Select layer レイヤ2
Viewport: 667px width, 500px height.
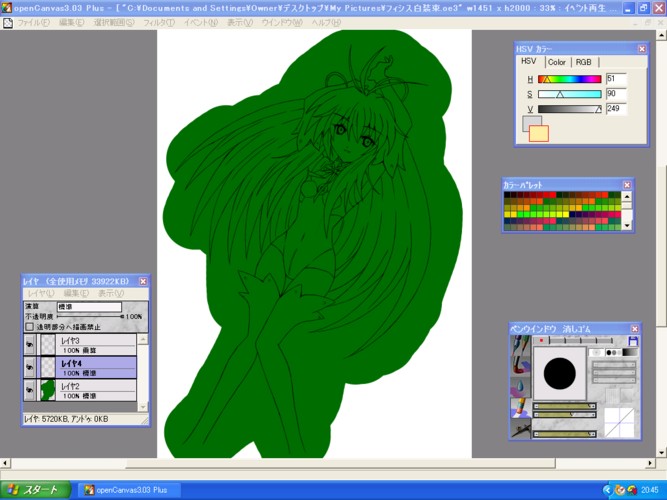(x=80, y=390)
